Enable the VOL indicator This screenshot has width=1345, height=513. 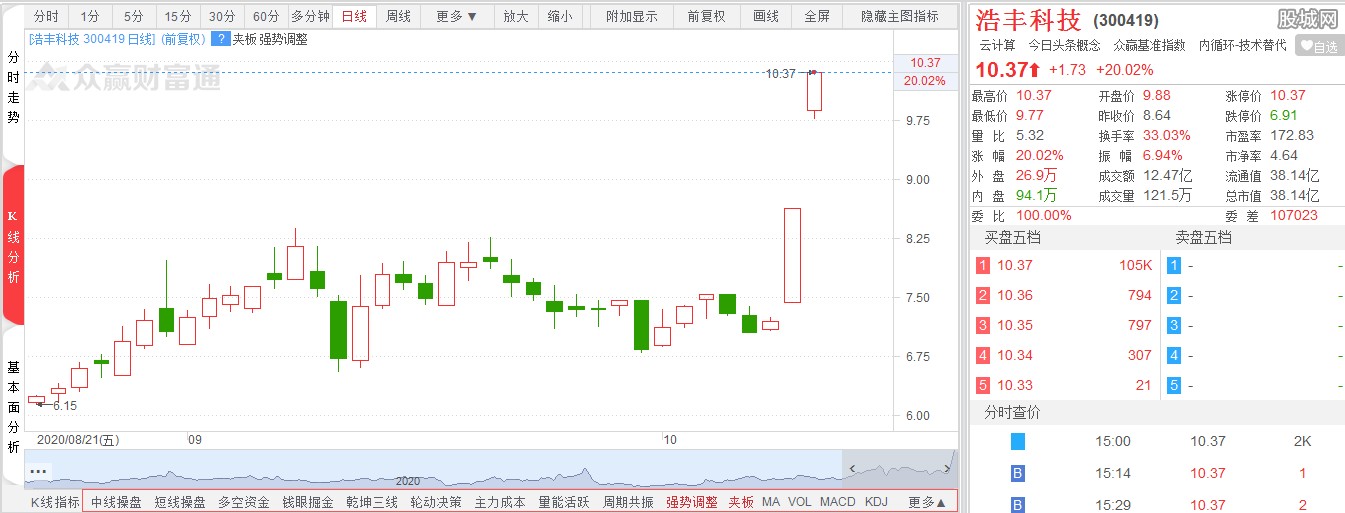pyautogui.click(x=800, y=502)
